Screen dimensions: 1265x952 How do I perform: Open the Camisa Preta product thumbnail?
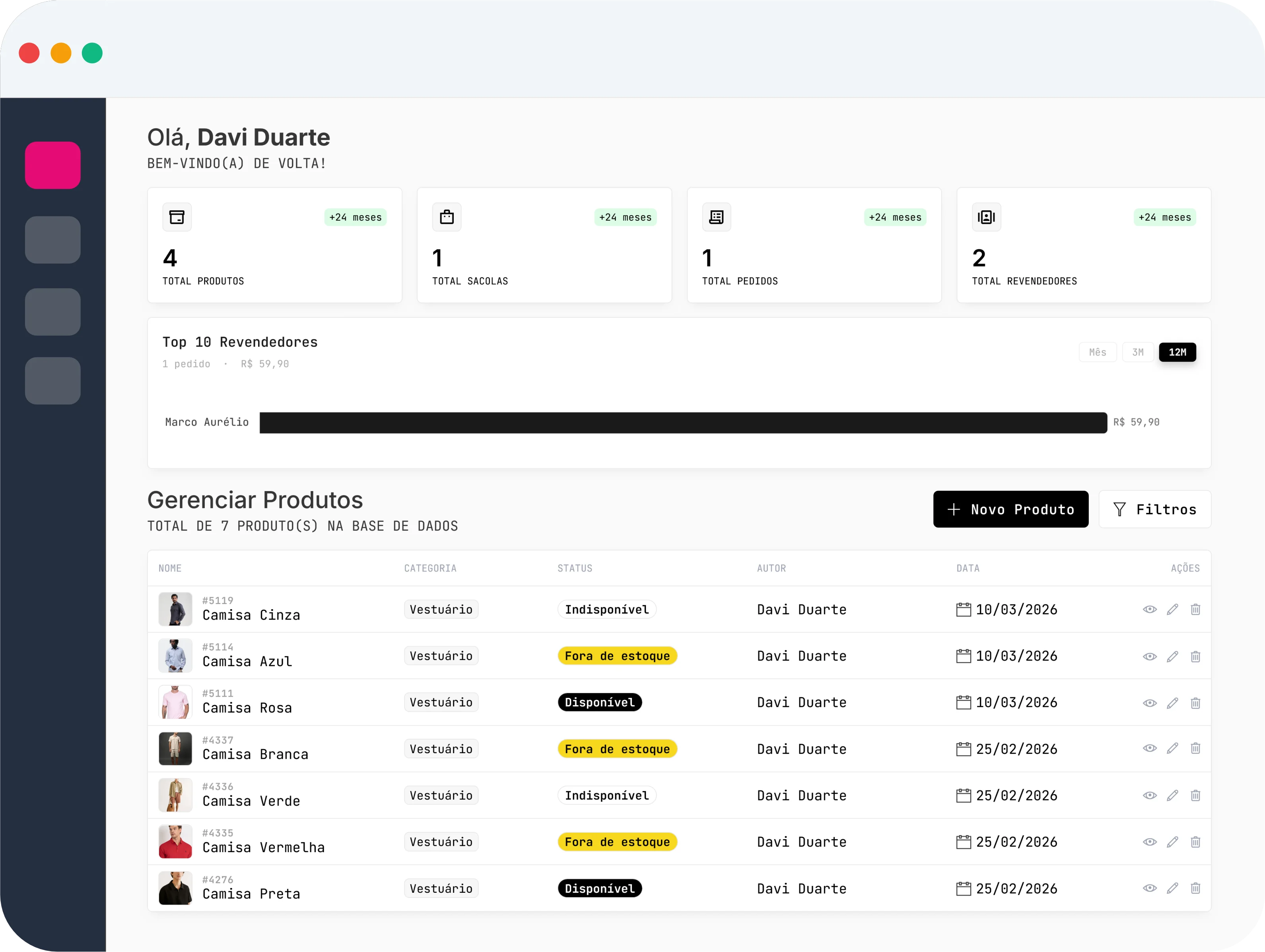(x=175, y=888)
